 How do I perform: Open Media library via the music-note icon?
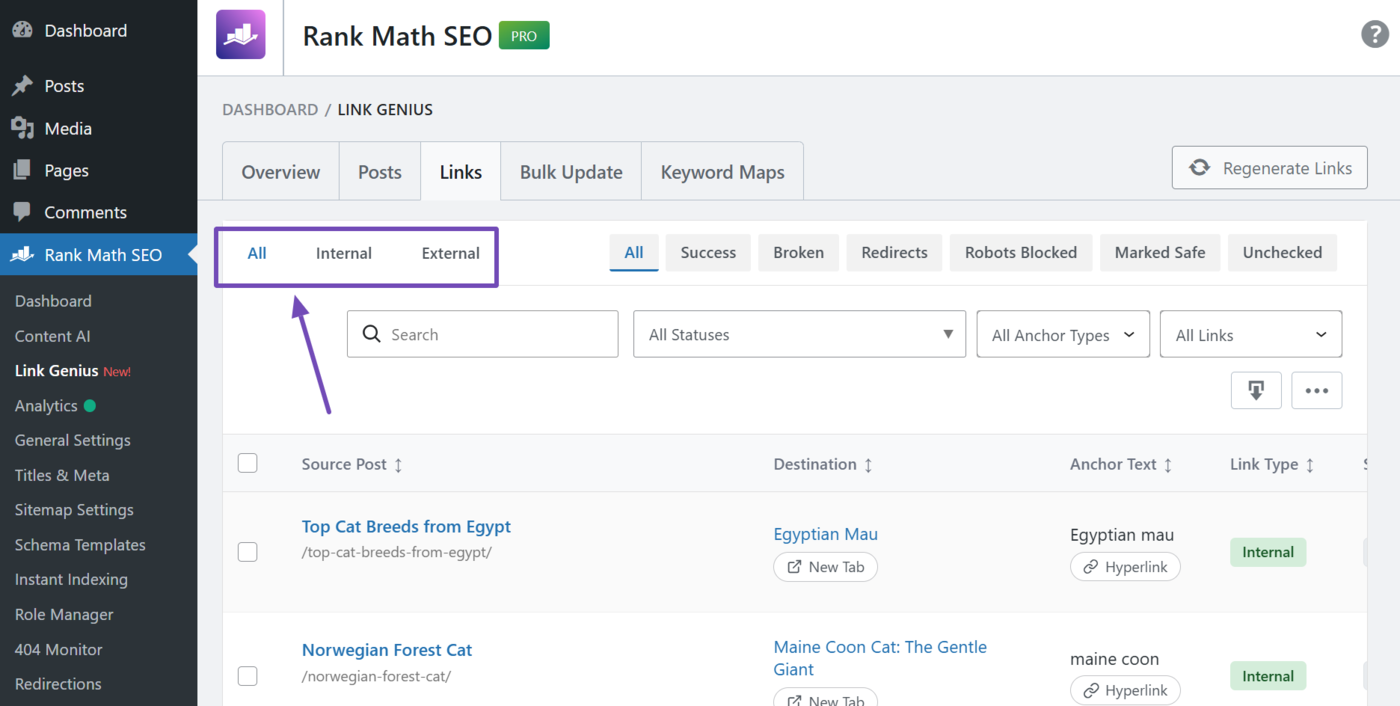coord(23,128)
